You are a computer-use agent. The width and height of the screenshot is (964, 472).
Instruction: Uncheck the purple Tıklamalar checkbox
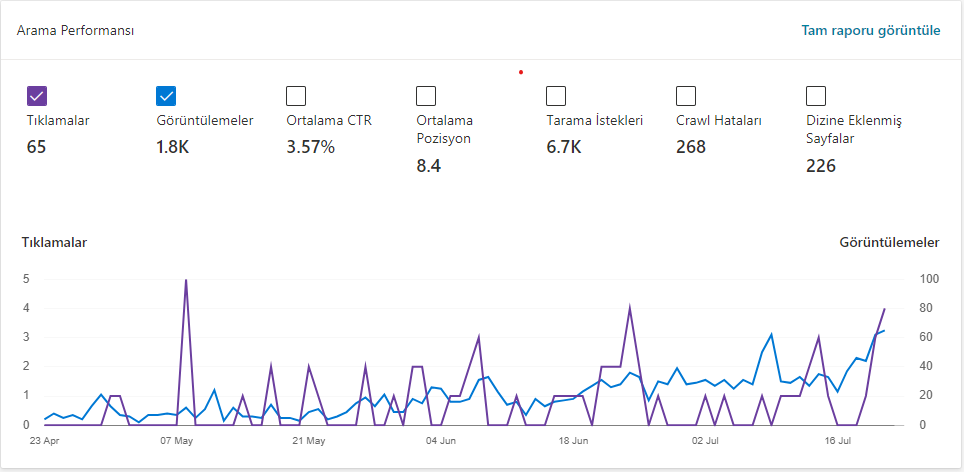coord(37,96)
